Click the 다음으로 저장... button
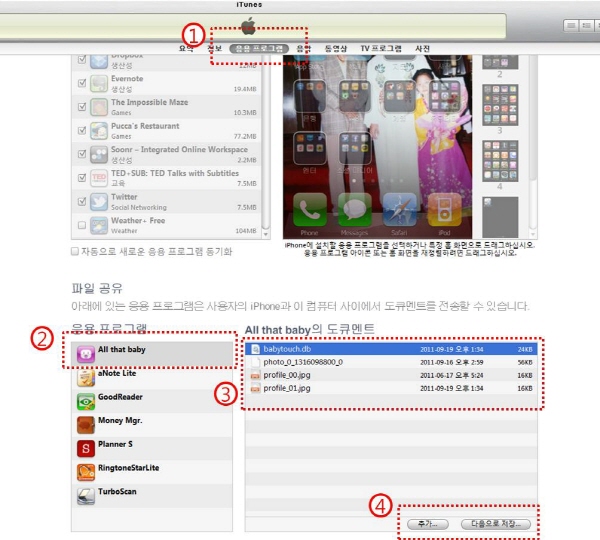Screen dimensions: 600x540 [x=496, y=524]
